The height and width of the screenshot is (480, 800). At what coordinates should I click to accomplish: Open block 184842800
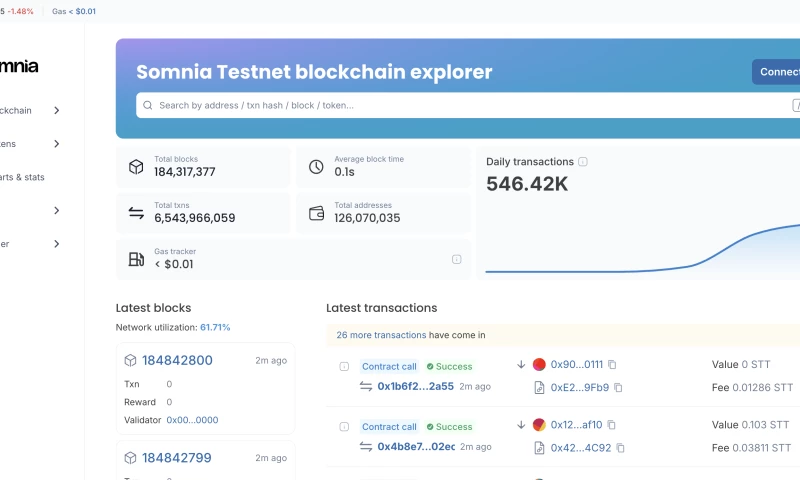point(177,361)
